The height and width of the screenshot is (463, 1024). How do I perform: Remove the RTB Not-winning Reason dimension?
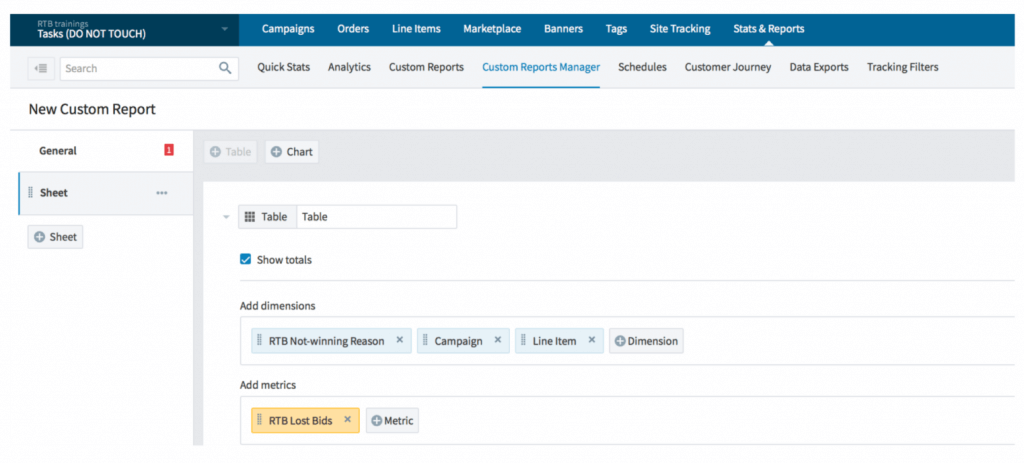click(x=400, y=340)
